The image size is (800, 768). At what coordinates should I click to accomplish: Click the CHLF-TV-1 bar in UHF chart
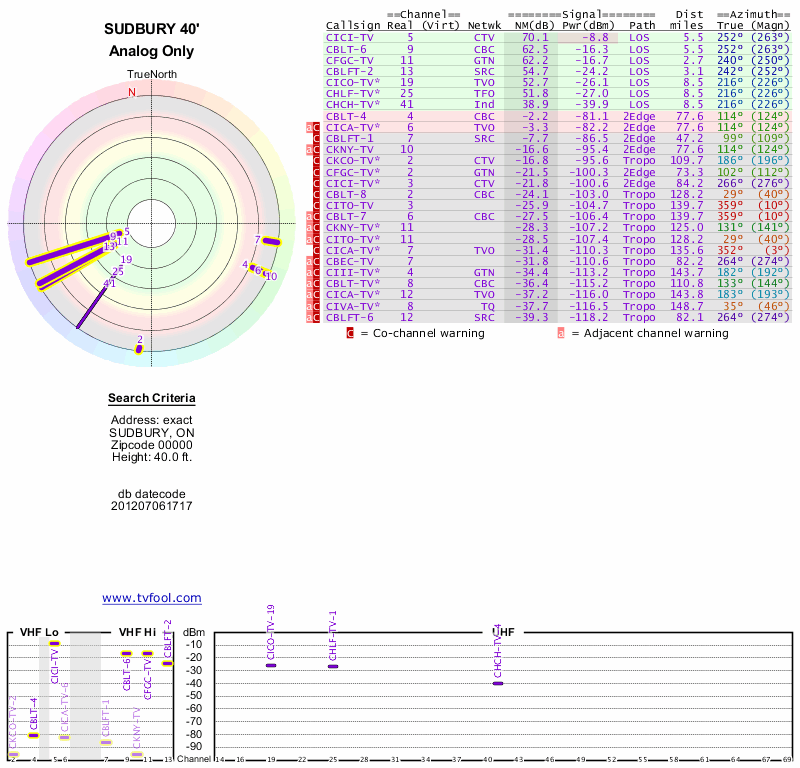333,666
